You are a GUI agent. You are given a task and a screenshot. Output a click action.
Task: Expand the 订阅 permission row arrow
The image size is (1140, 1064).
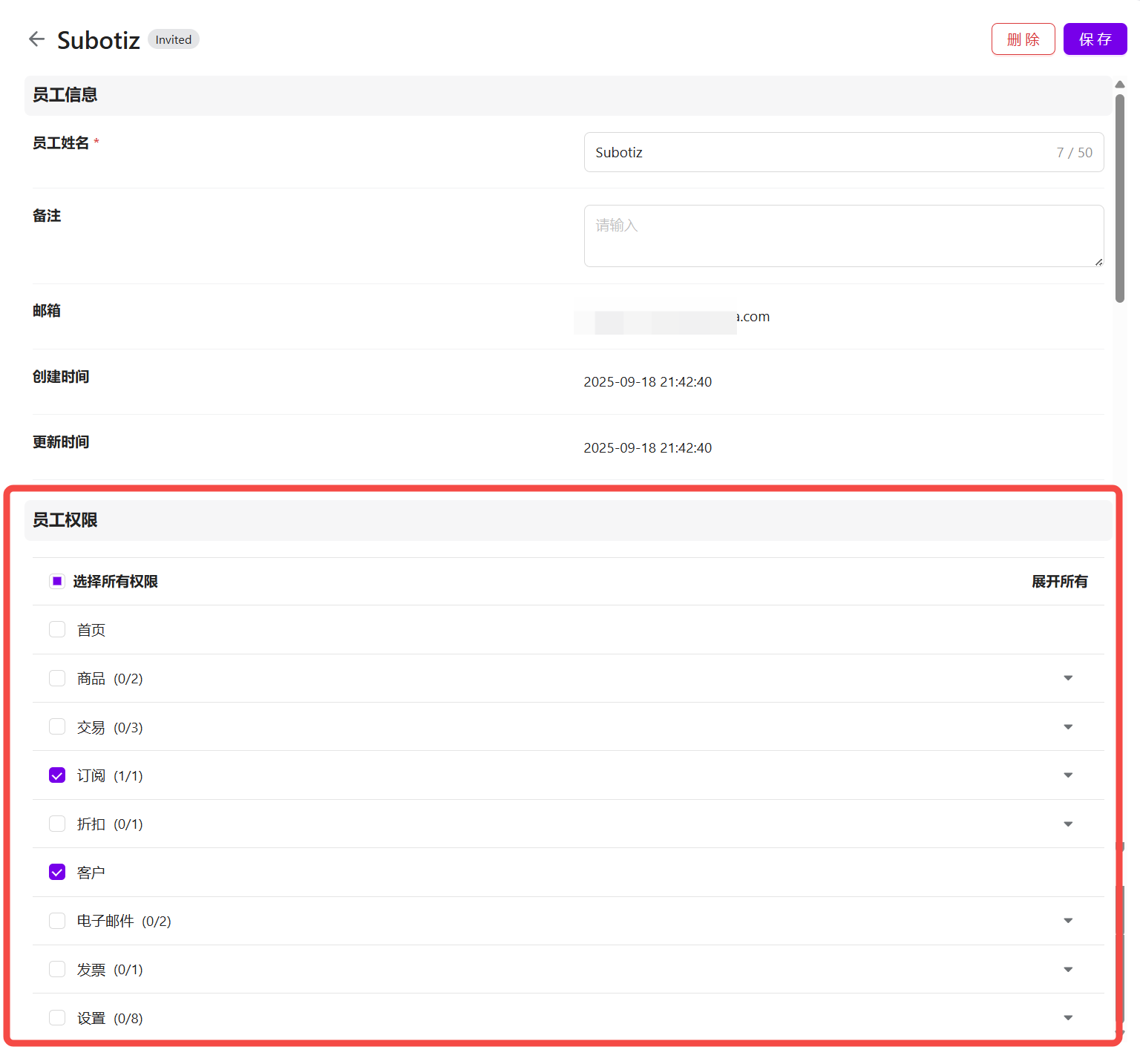coord(1068,775)
